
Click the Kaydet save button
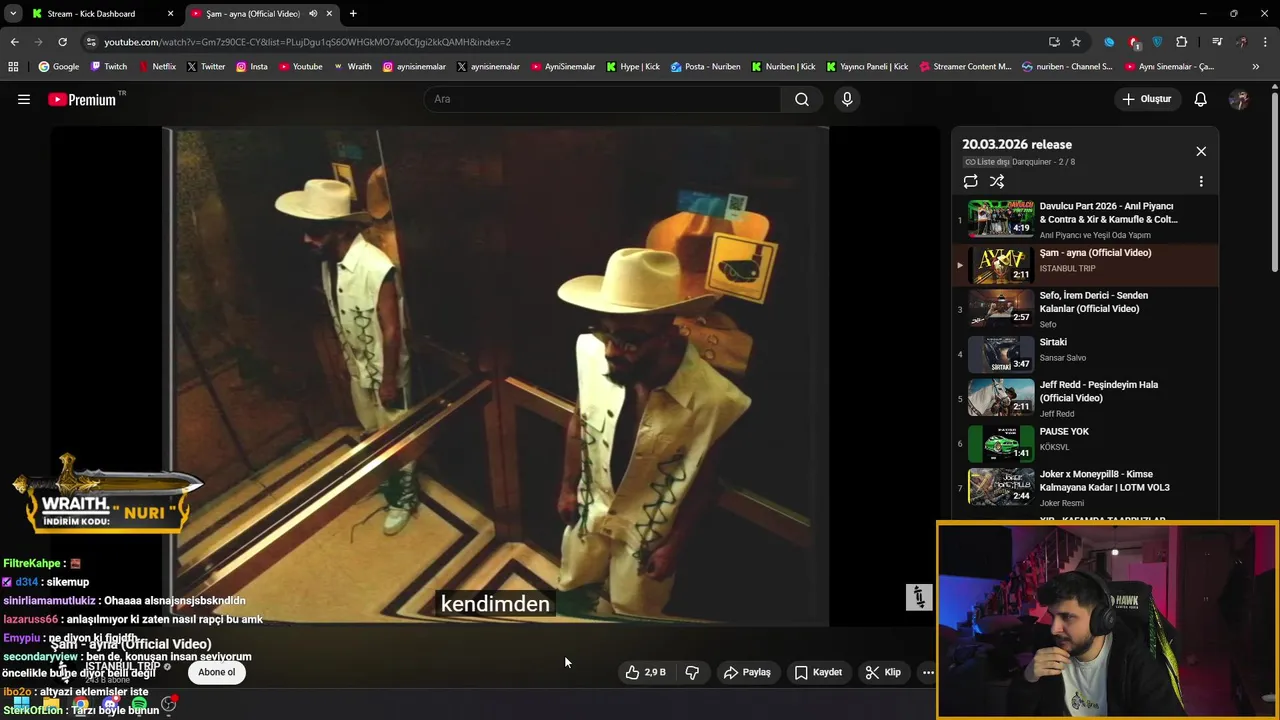pos(818,672)
